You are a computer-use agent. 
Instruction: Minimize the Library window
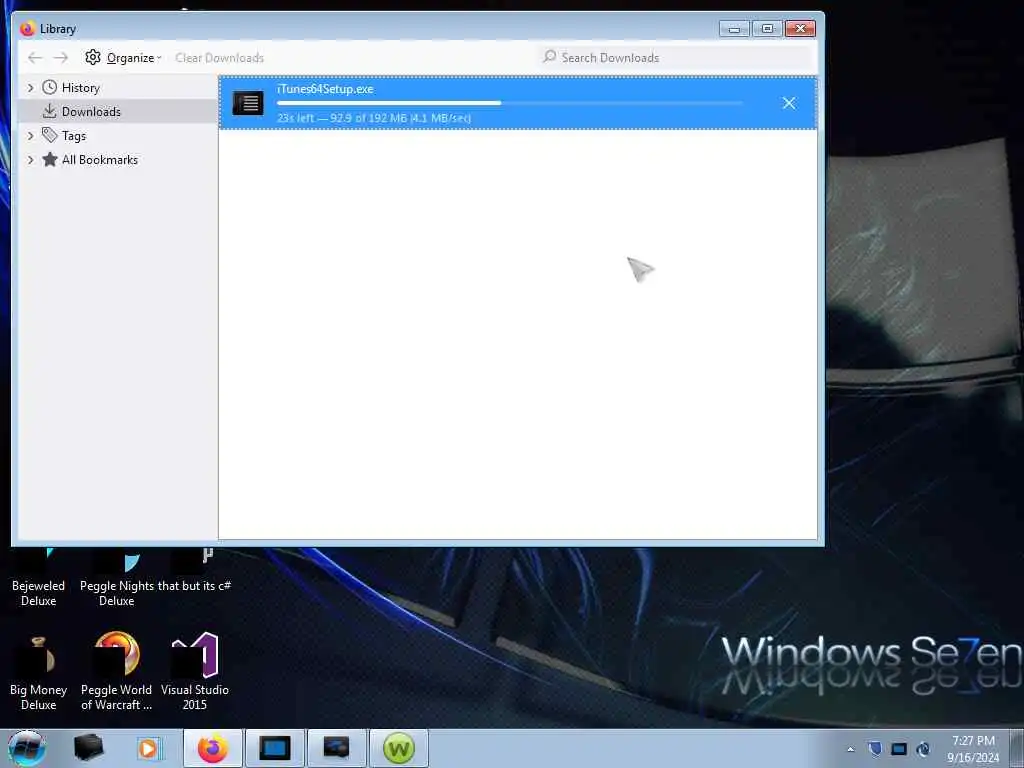[x=734, y=29]
